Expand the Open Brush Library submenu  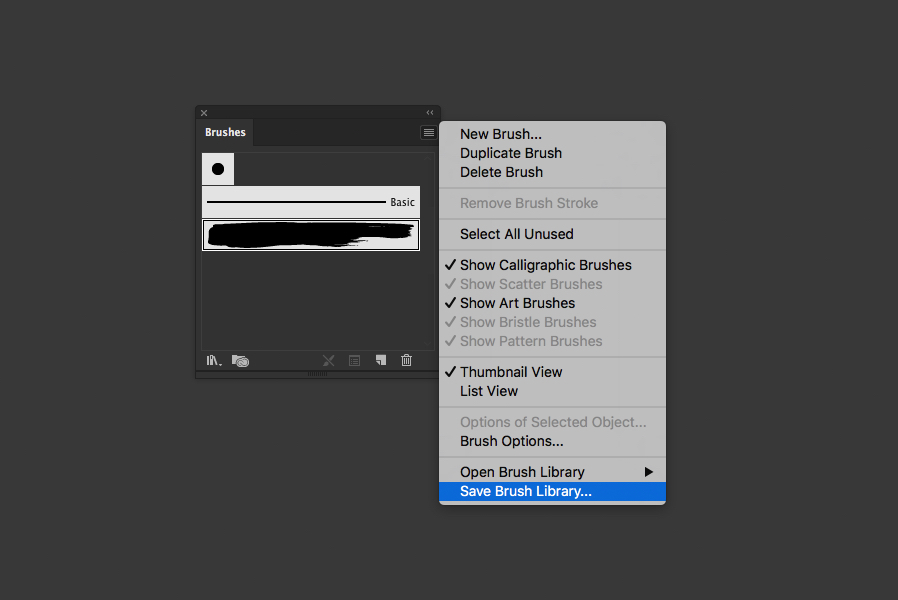649,471
